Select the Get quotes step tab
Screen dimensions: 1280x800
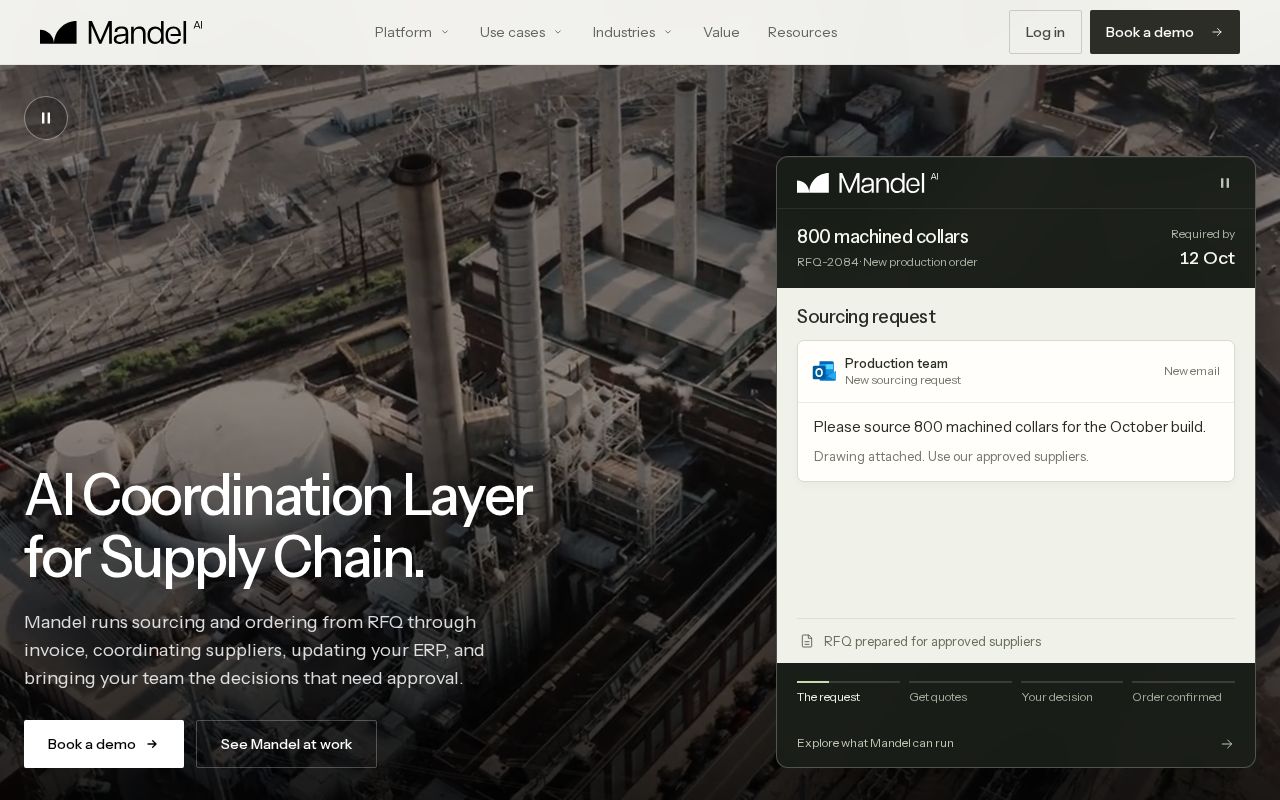point(960,692)
